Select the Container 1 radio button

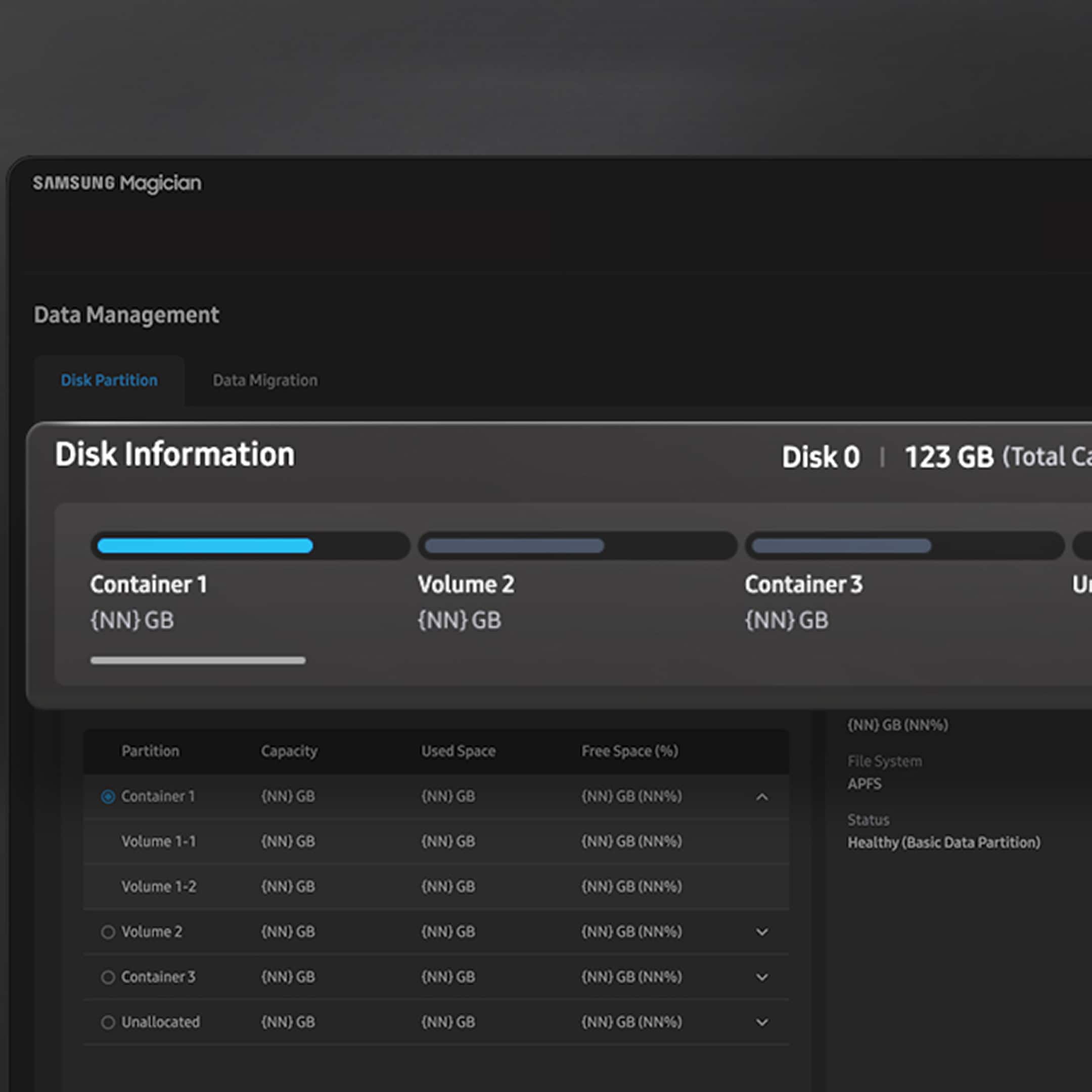[108, 796]
